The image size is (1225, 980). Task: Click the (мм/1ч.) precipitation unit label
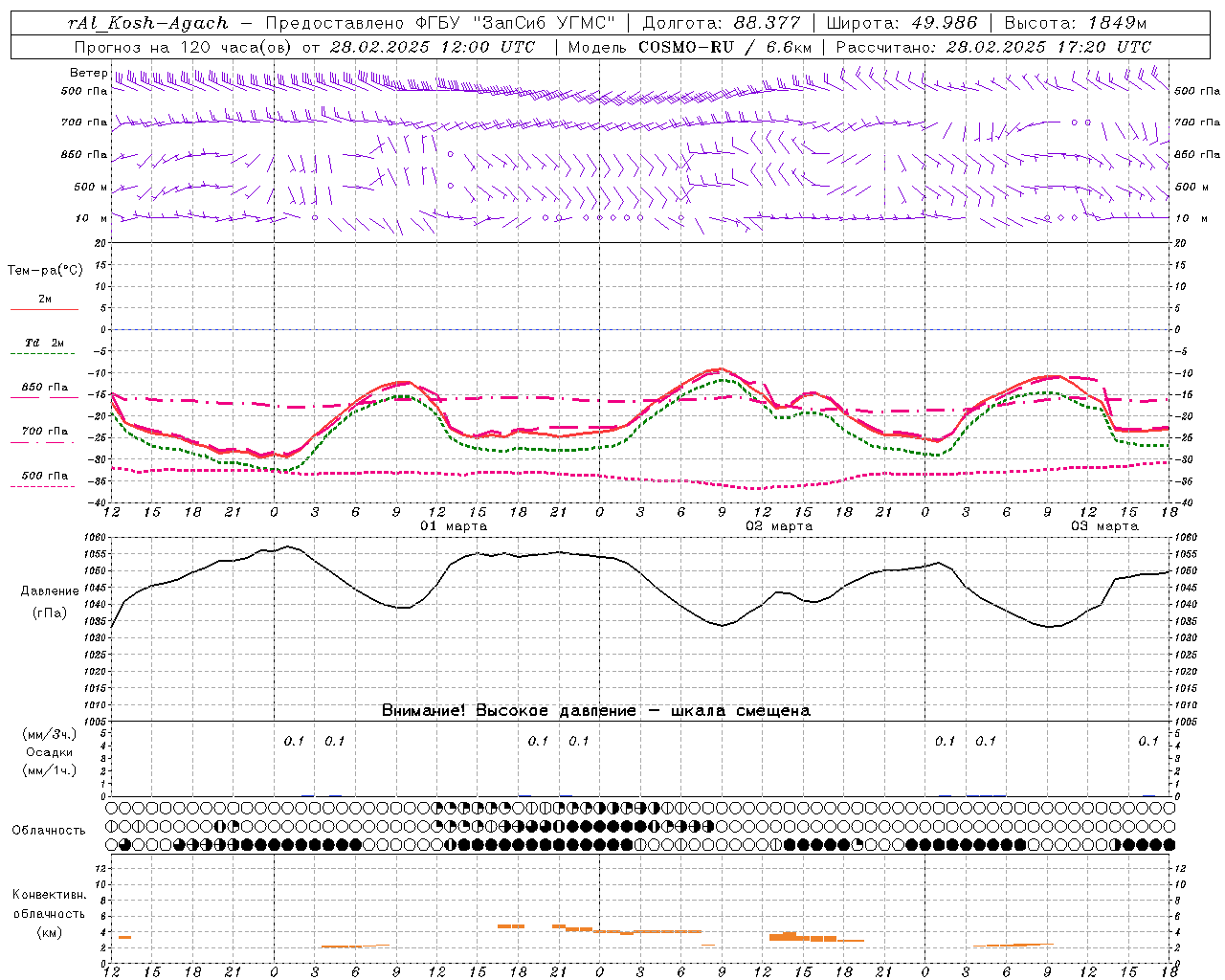[50, 770]
